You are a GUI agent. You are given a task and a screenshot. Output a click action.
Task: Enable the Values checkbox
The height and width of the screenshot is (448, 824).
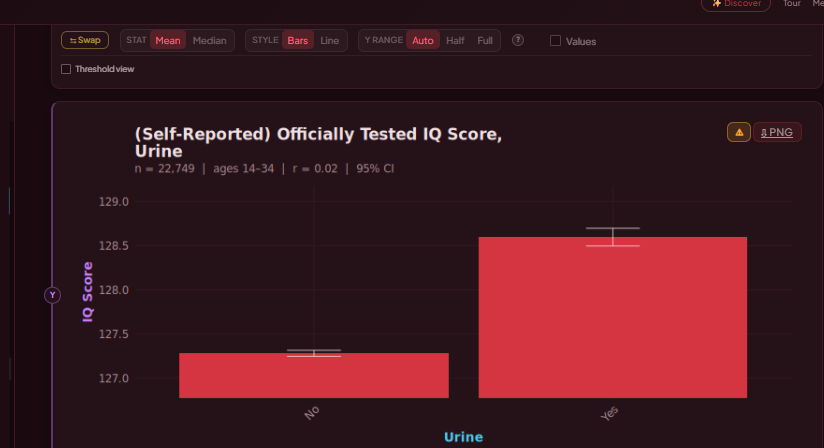click(x=556, y=41)
